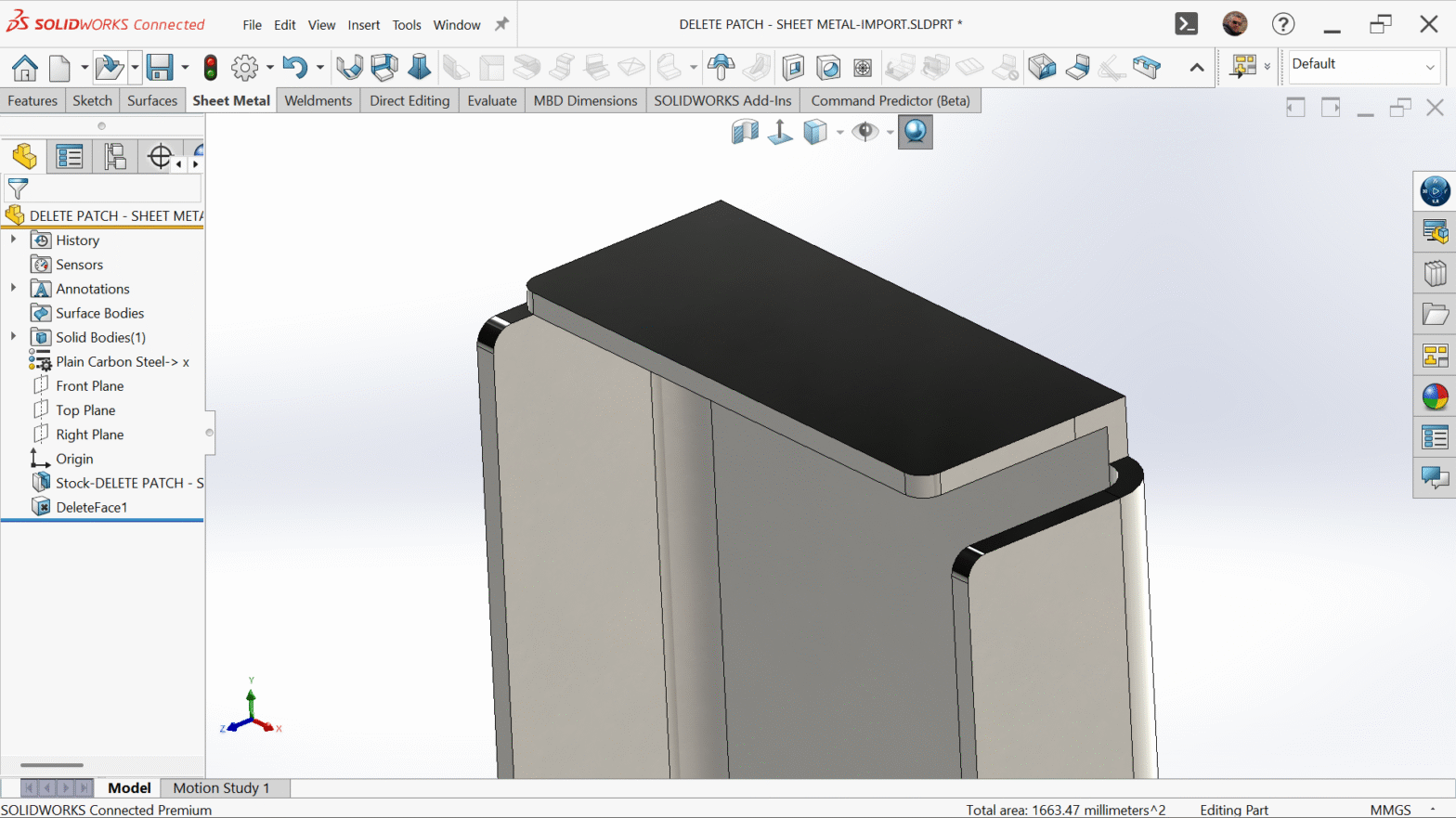
Task: Click the feature tree horizontal scrollbar
Action: coord(52,765)
